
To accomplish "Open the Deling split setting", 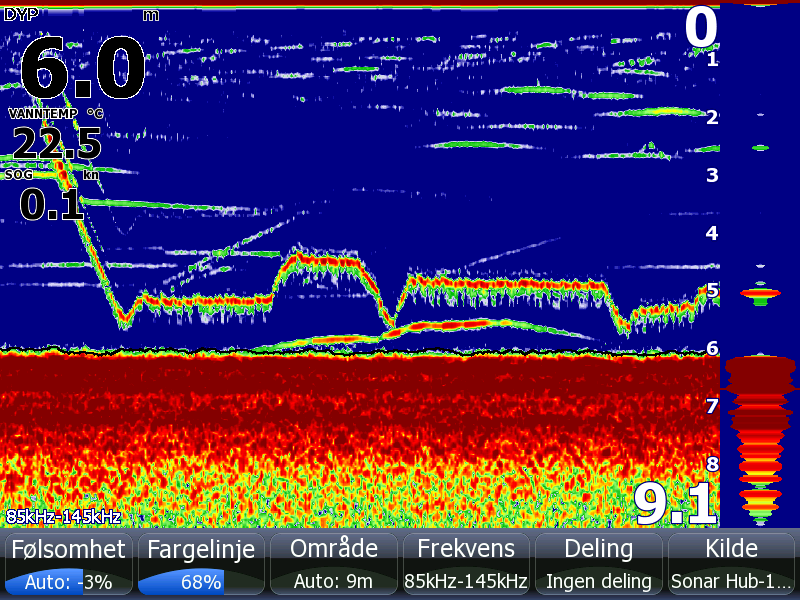I will 598,564.
